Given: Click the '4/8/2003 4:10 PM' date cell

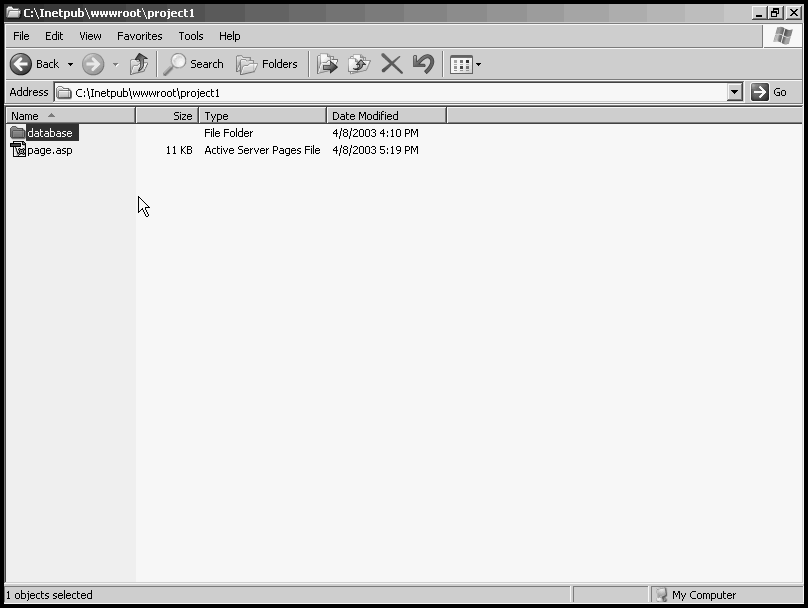Looking at the screenshot, I should pyautogui.click(x=375, y=133).
